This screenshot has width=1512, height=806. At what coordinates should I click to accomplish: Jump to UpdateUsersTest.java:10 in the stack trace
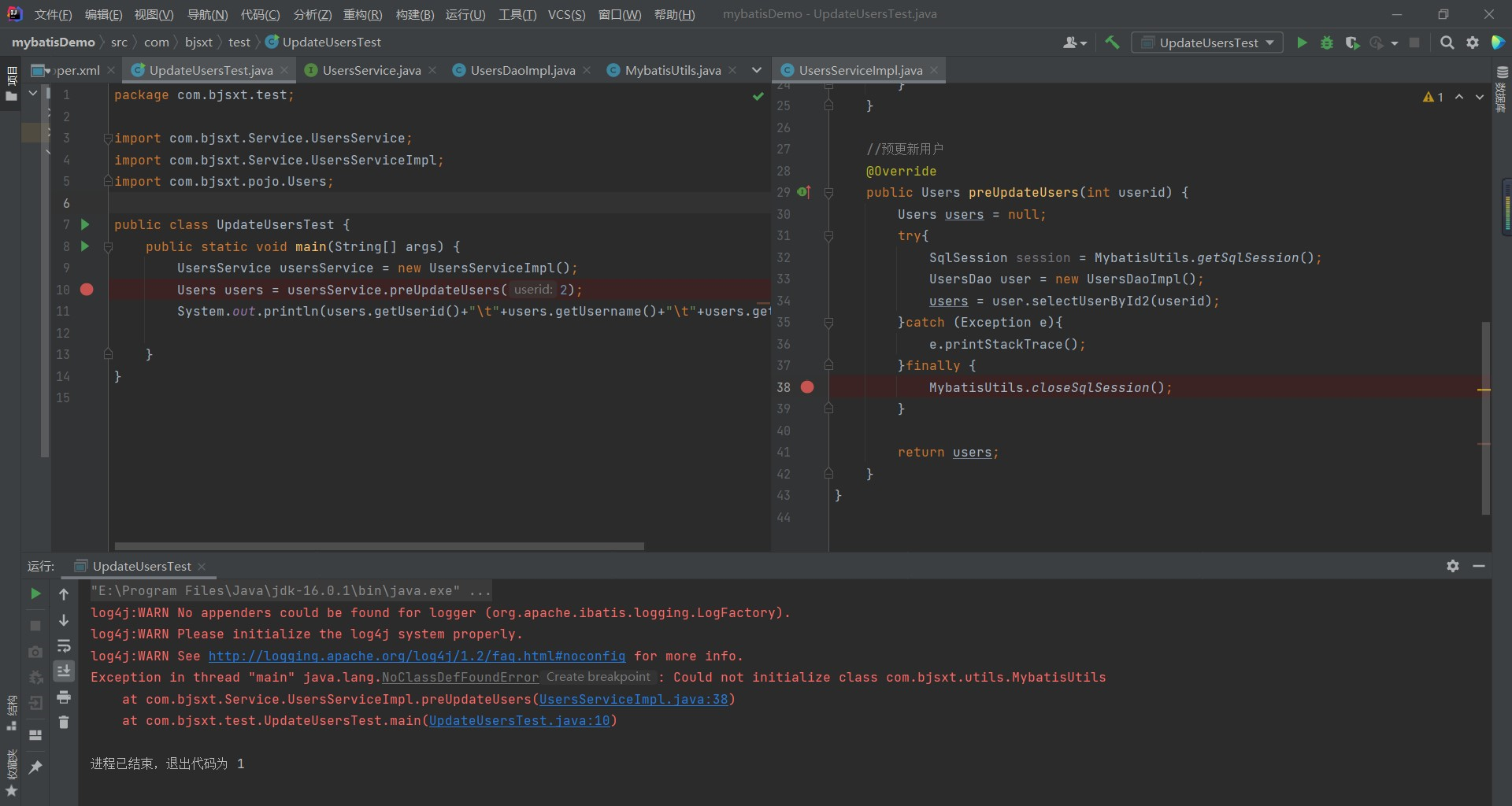[519, 720]
